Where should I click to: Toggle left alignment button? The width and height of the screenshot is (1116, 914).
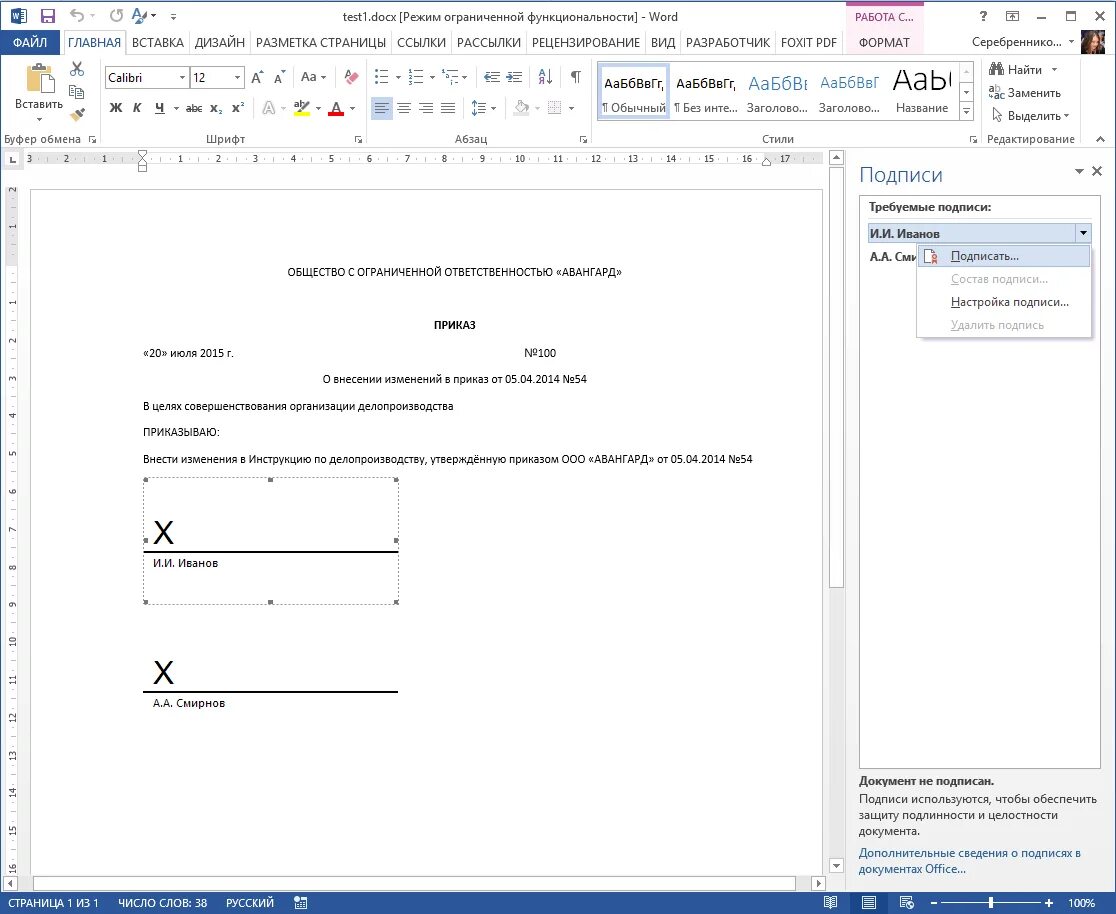[x=381, y=108]
